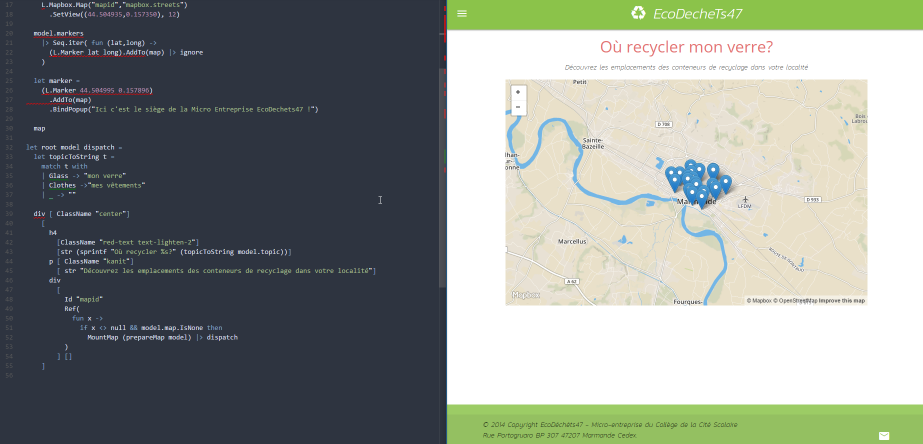Screen dimensions: 923x444
Task: Zoom out of the map with minus button
Action: [518, 107]
